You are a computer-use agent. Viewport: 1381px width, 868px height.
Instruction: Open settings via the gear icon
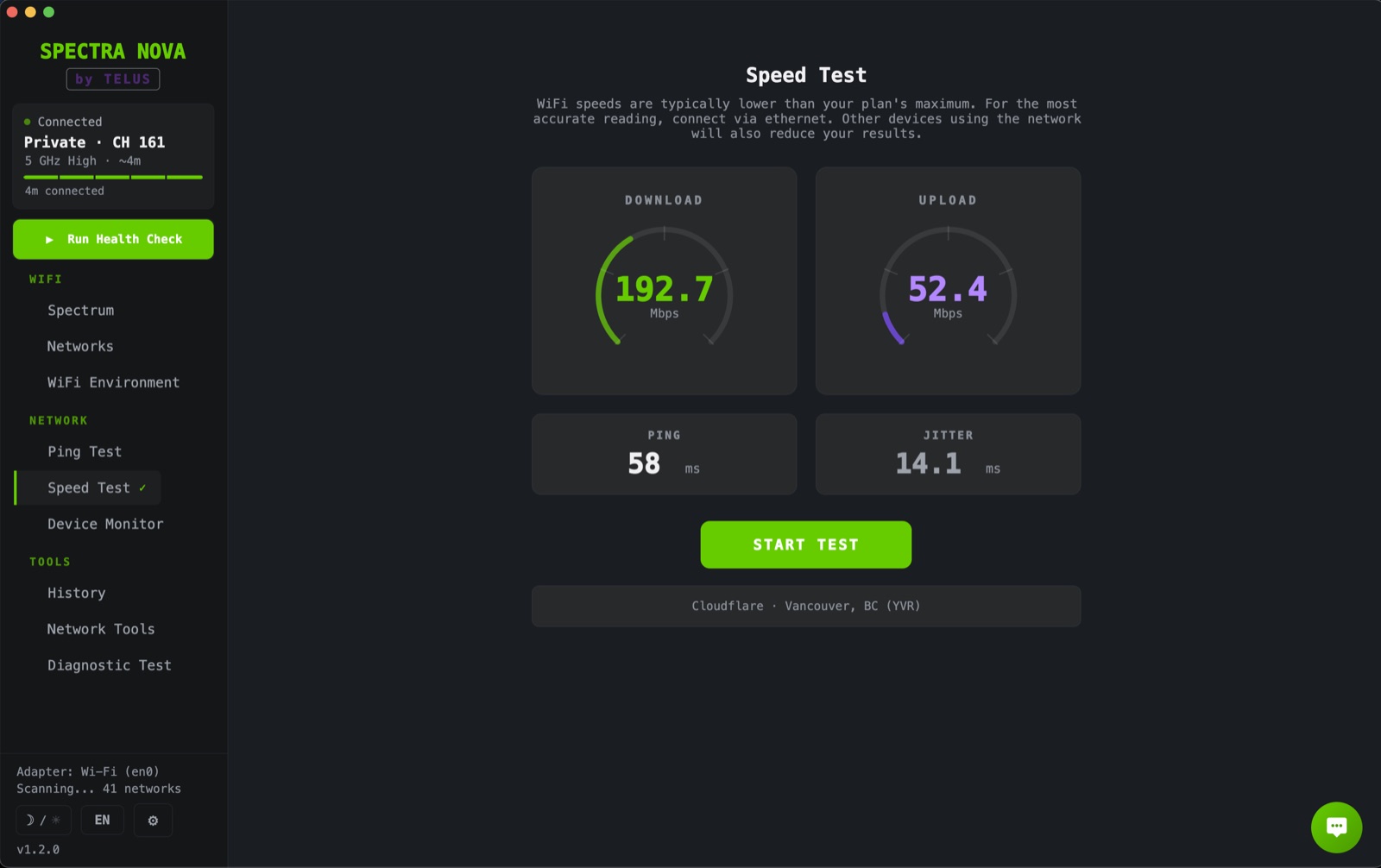click(153, 821)
